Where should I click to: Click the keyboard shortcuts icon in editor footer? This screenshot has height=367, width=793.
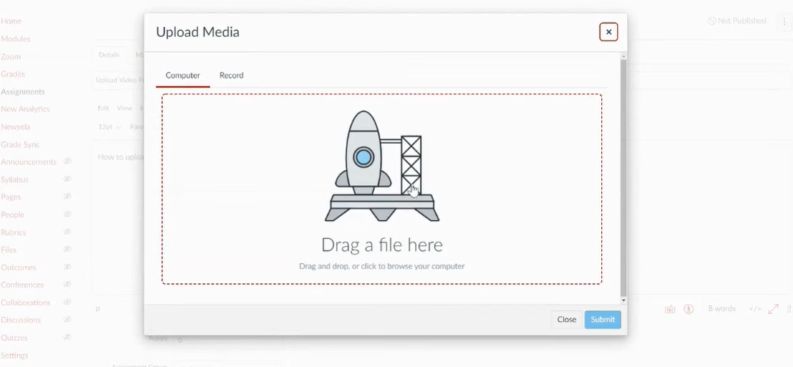click(x=670, y=309)
